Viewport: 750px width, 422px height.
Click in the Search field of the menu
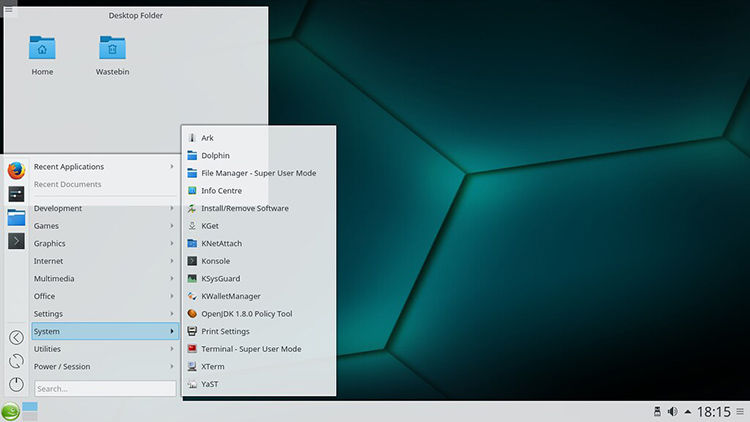(x=105, y=389)
